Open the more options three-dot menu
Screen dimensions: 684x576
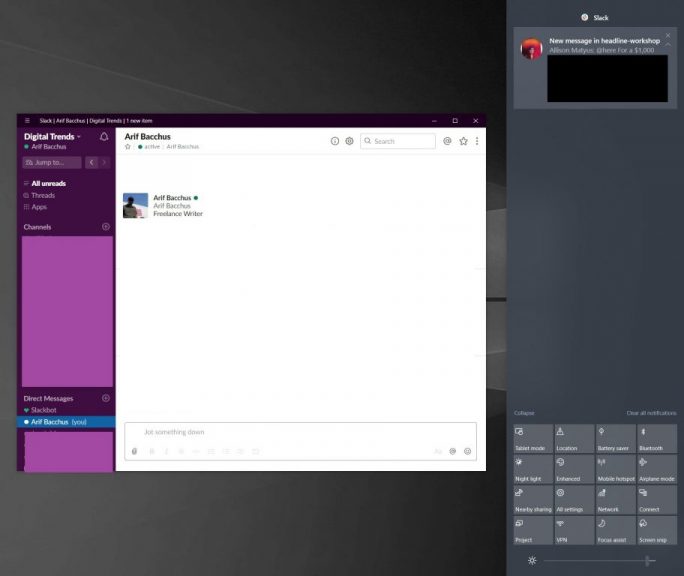tap(477, 141)
